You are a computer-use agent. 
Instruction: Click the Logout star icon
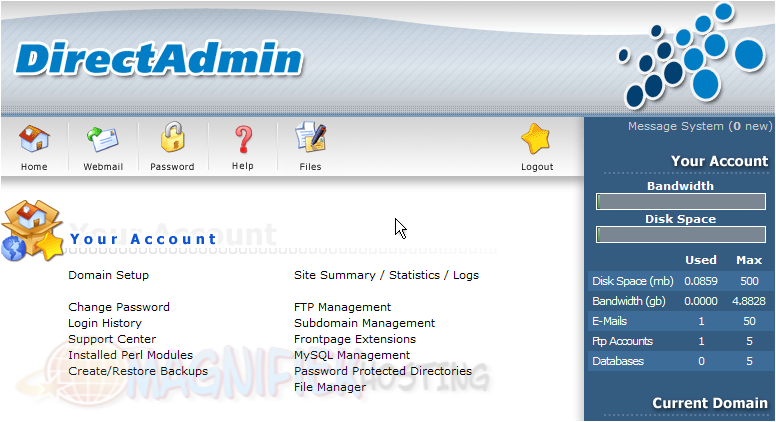click(536, 139)
